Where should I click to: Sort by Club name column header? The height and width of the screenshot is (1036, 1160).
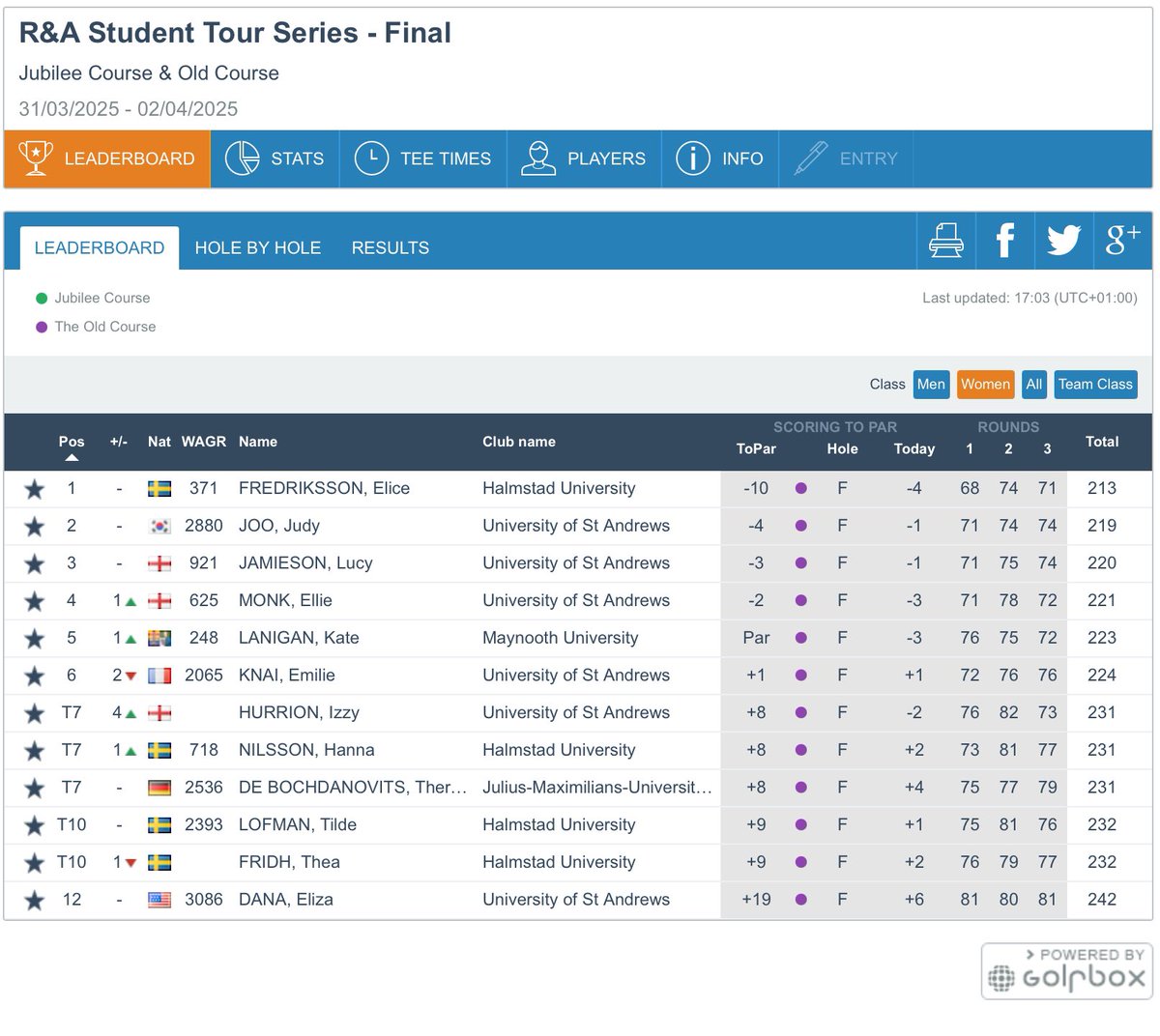click(519, 442)
